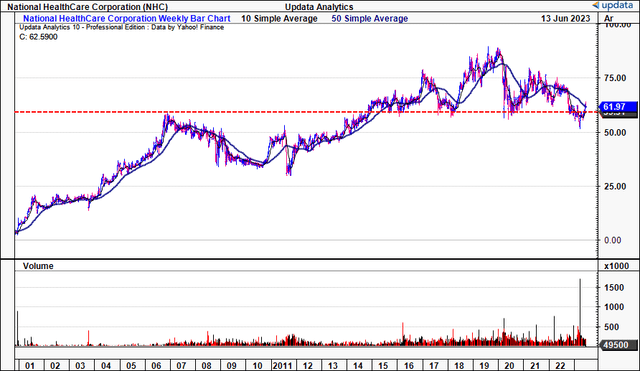Select the National HealthCare Corporation Weekly Bar Chart title
Viewport: 640px width, 371px height.
(x=127, y=18)
